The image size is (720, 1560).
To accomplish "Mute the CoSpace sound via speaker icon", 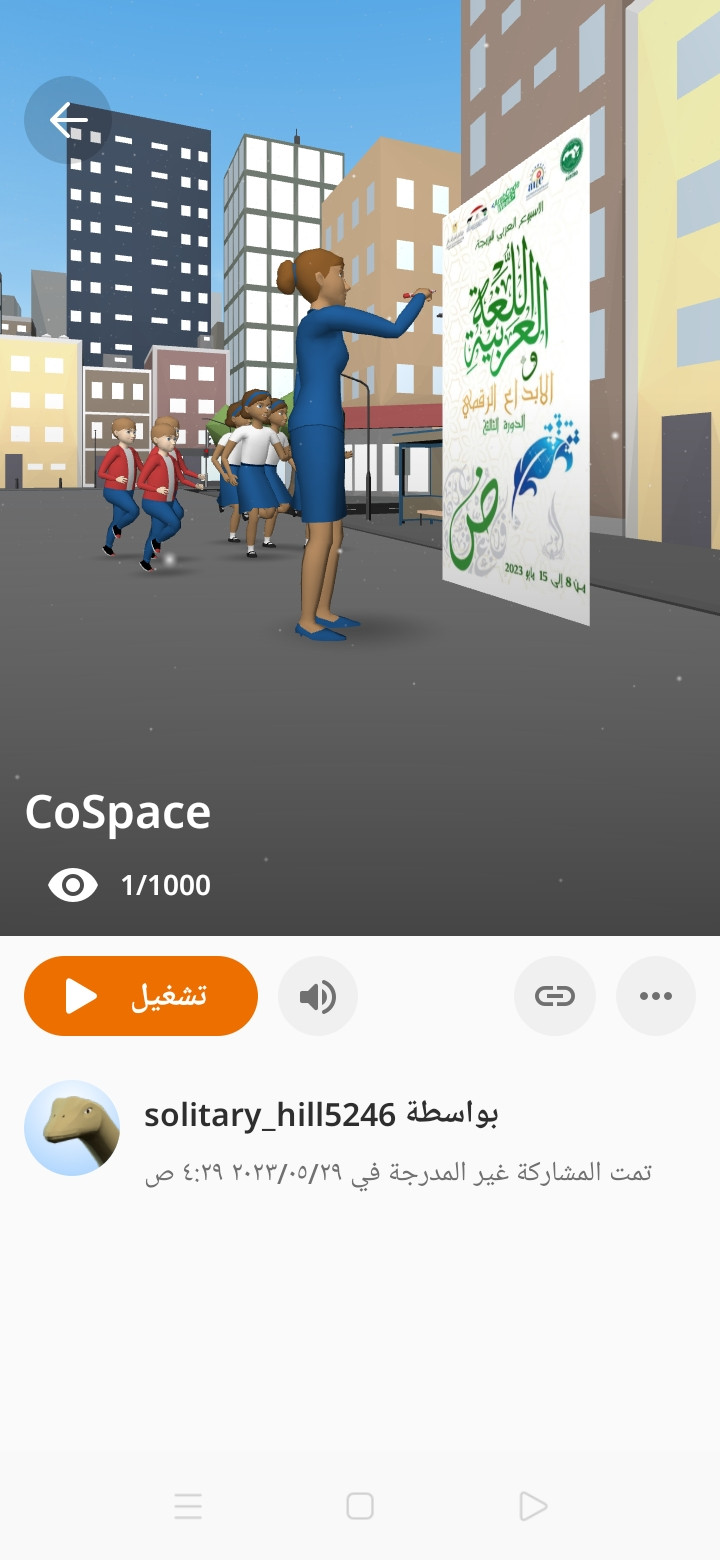I will (x=318, y=996).
